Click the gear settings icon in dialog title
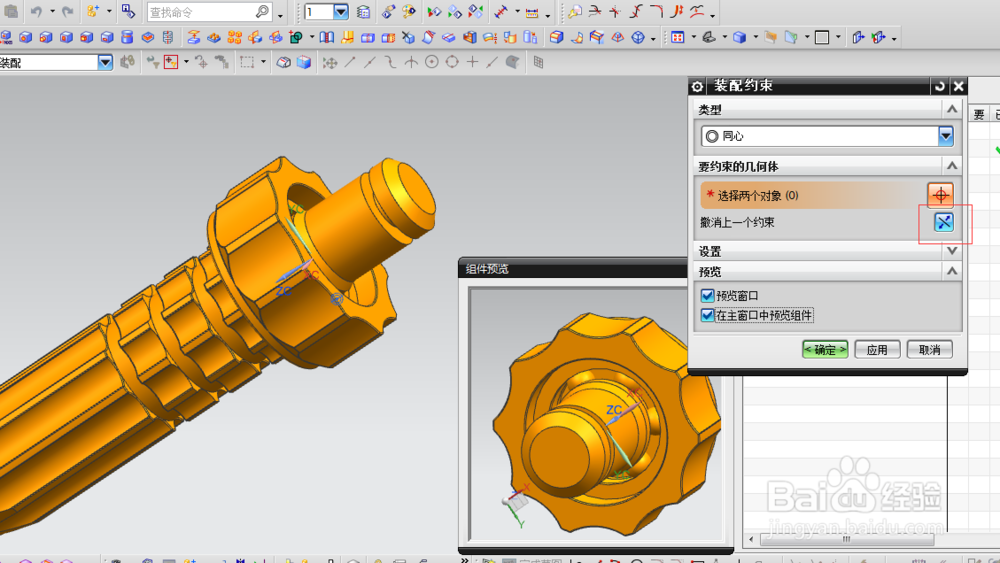This screenshot has width=1000, height=563. [697, 86]
